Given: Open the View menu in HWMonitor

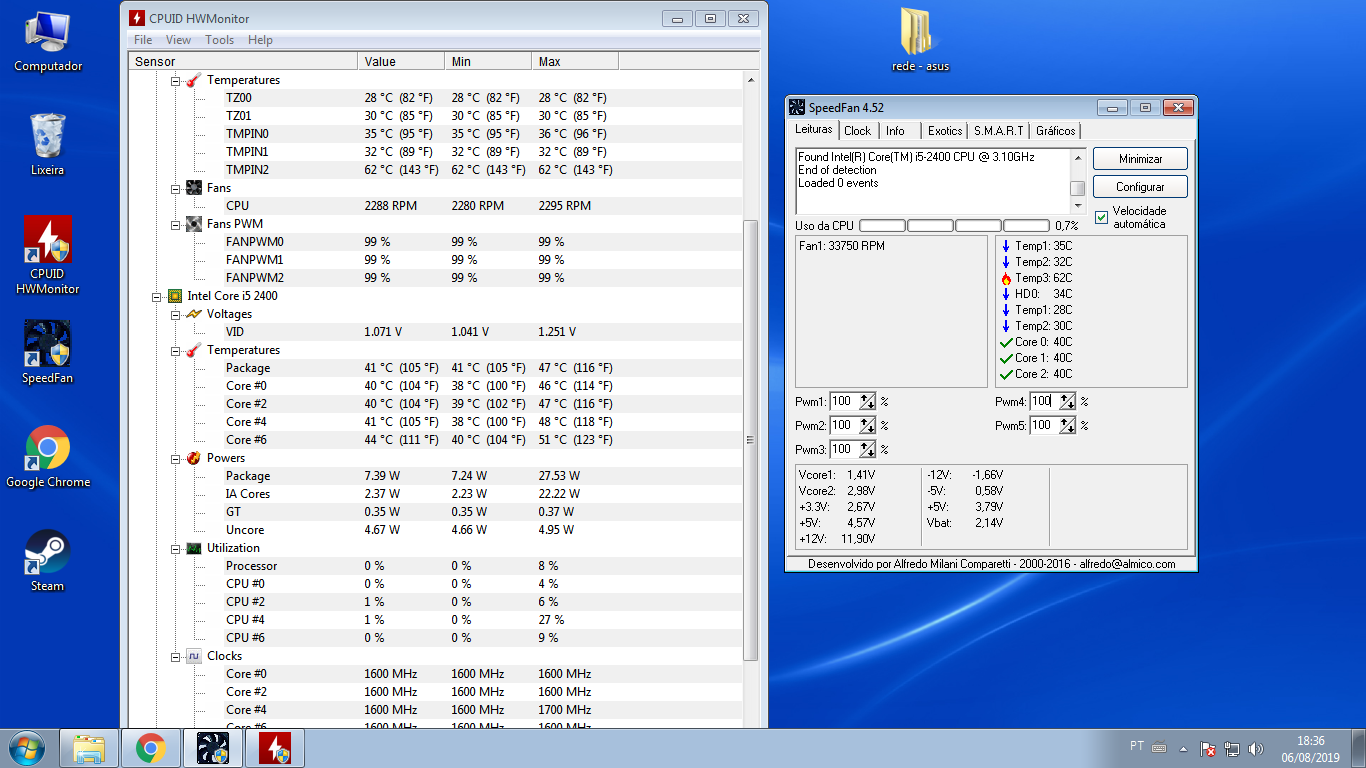Looking at the screenshot, I should click(x=178, y=40).
